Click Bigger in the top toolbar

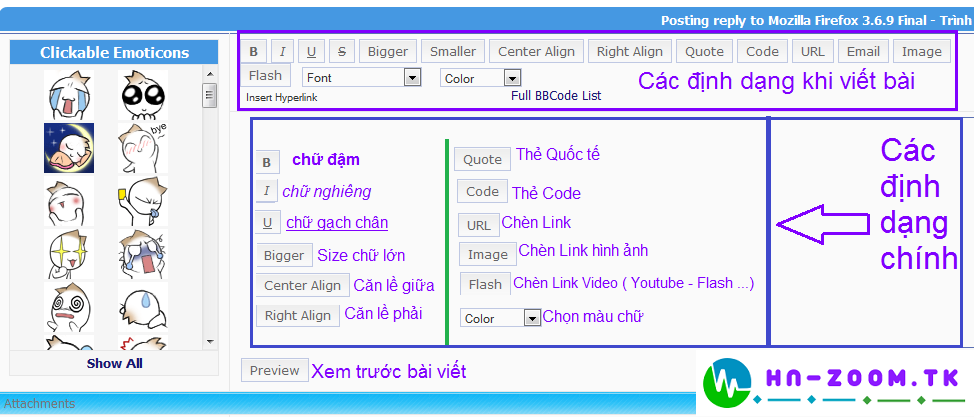pos(388,52)
